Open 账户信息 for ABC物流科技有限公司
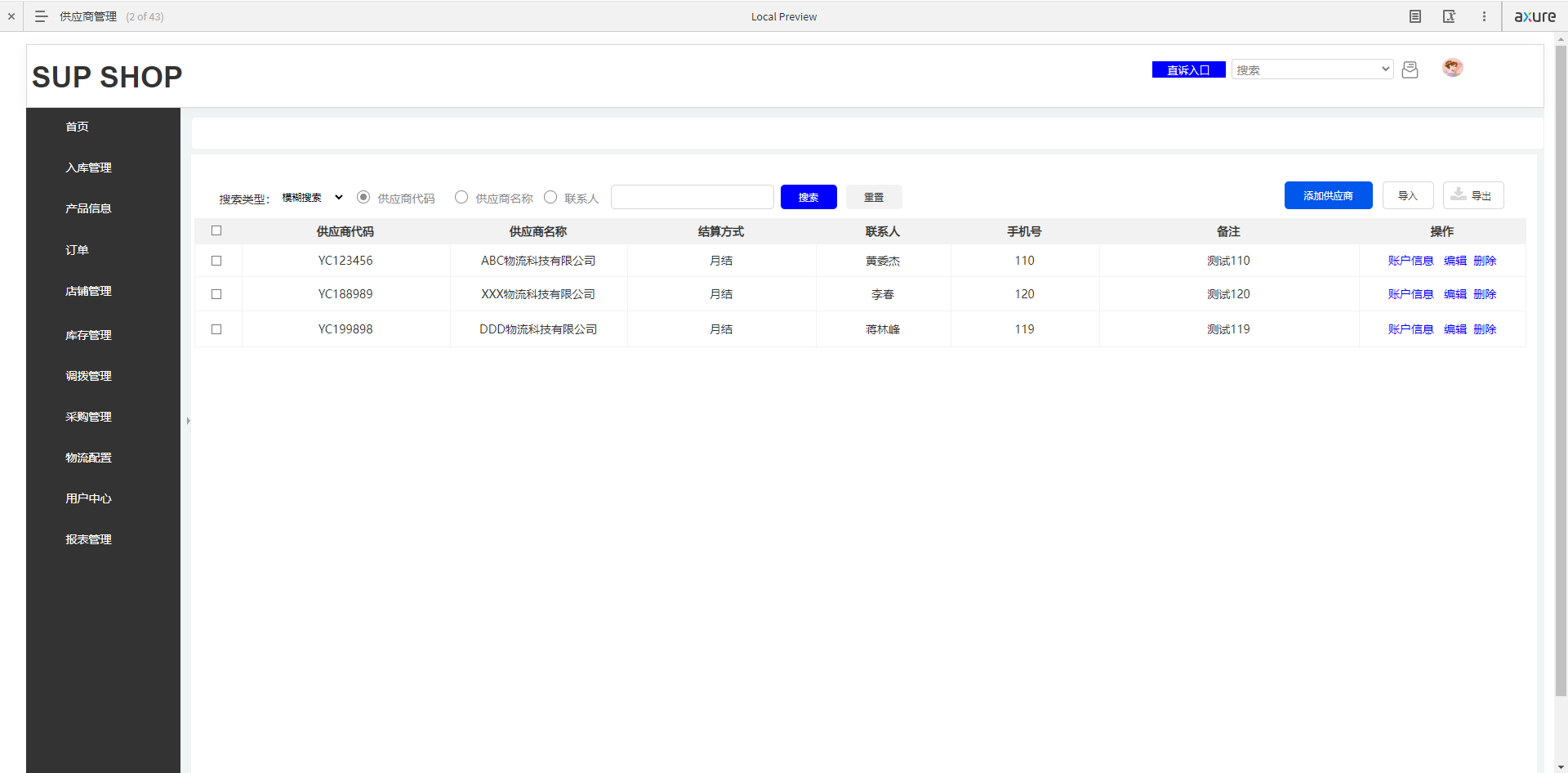The image size is (1568, 773). pyautogui.click(x=1410, y=261)
